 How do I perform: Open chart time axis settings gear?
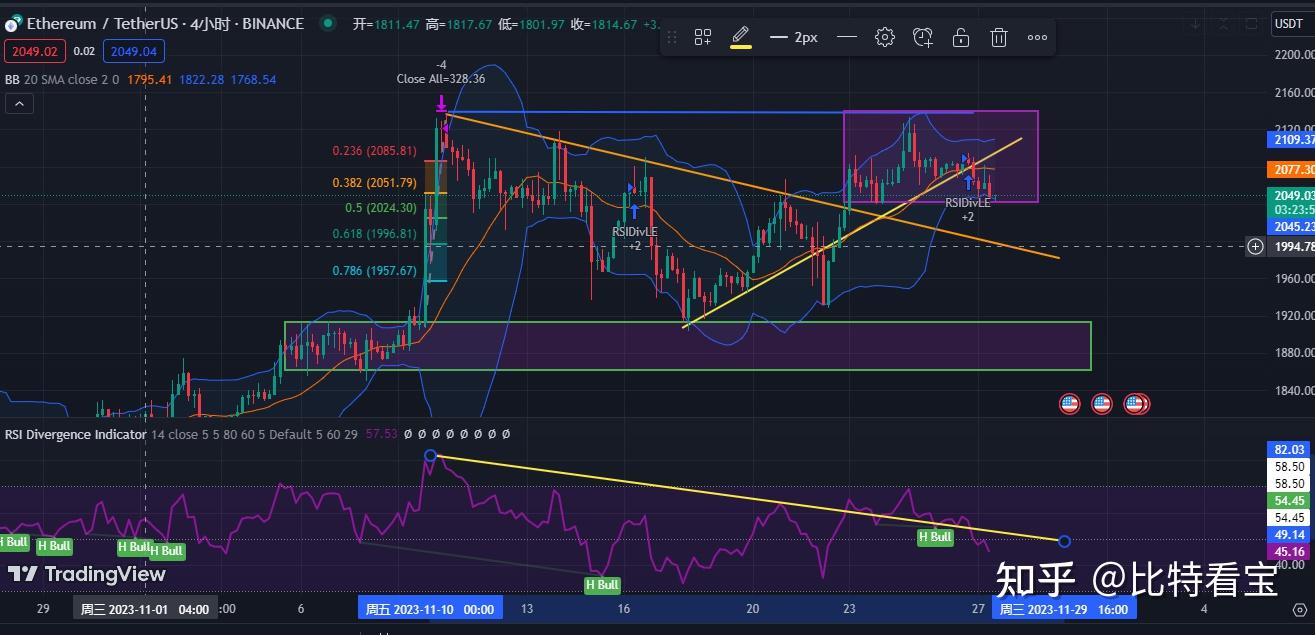click(1299, 608)
